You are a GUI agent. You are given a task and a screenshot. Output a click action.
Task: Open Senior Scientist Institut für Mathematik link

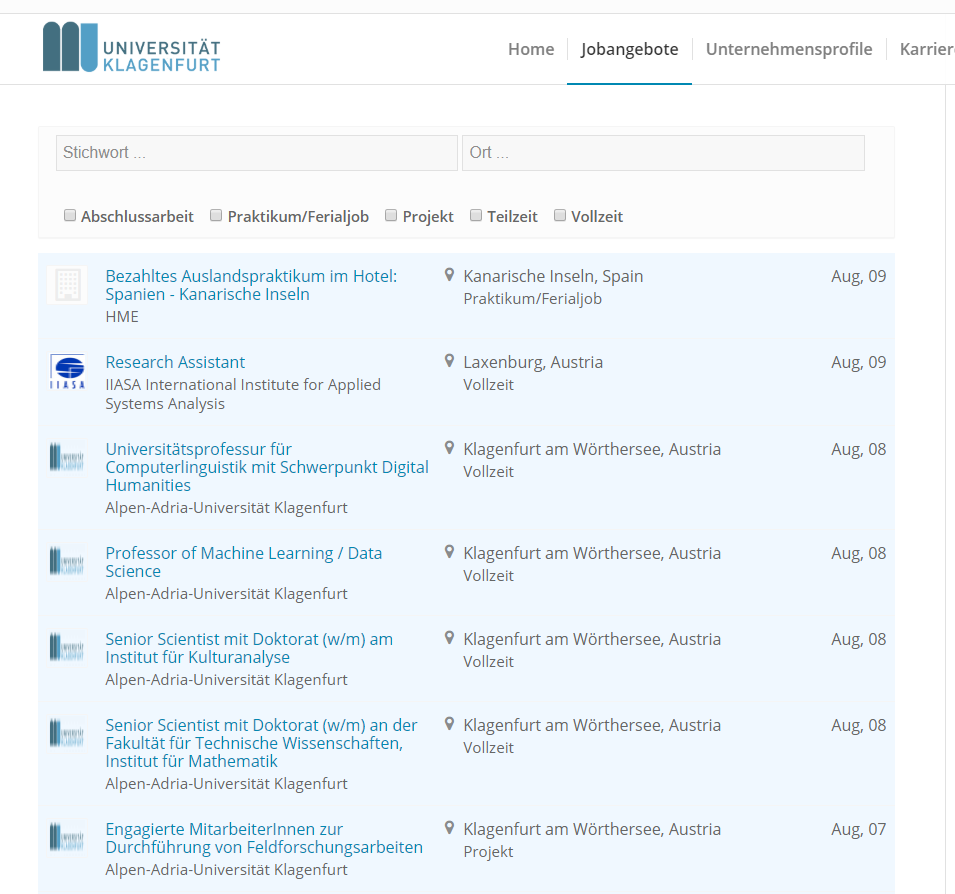pyautogui.click(x=261, y=743)
